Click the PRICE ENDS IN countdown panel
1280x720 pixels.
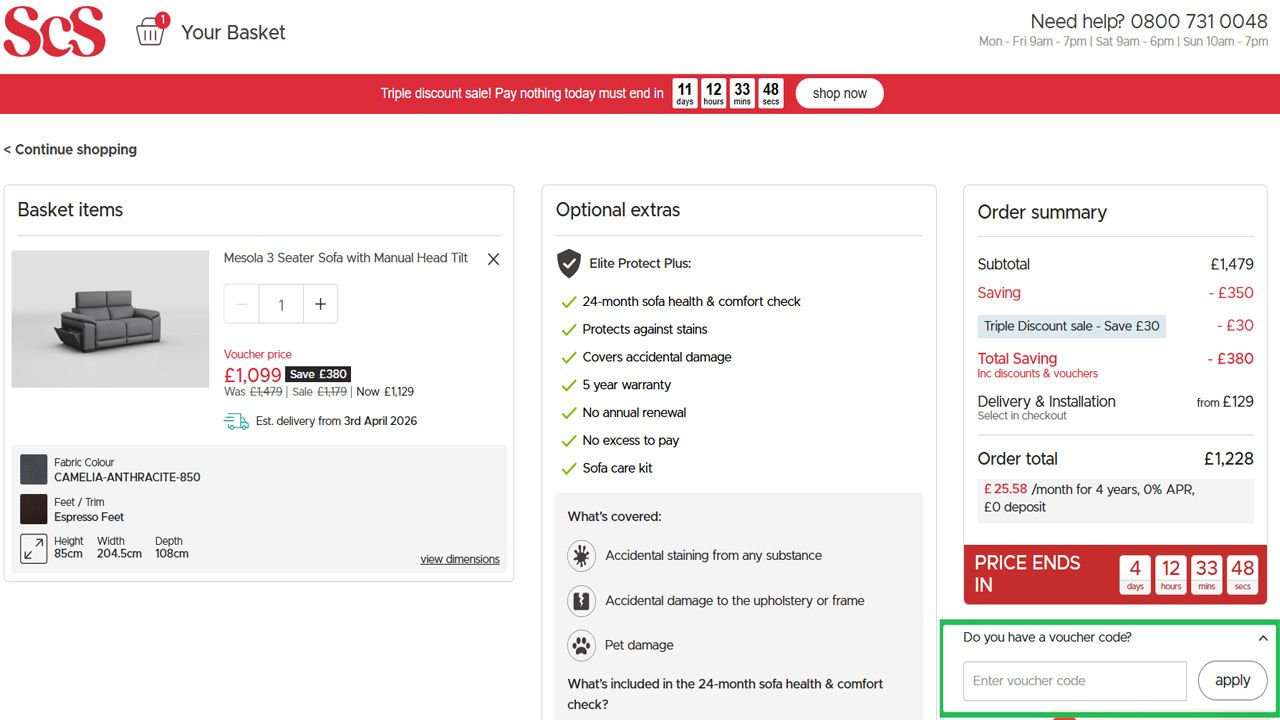click(x=1116, y=575)
